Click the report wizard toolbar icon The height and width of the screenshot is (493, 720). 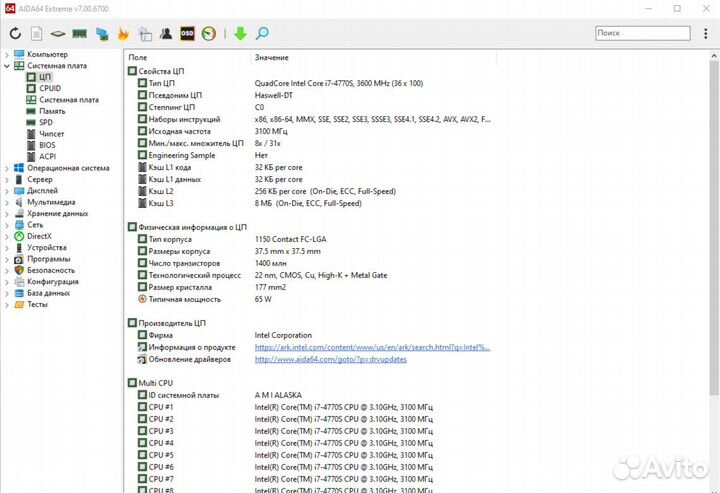(145, 34)
